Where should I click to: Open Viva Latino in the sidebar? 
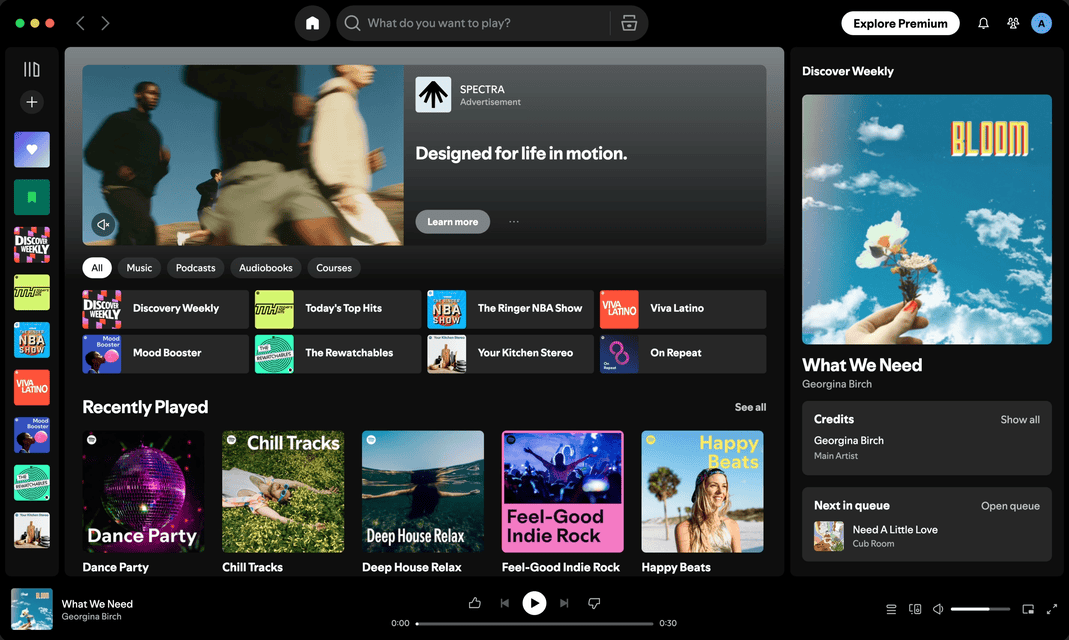click(x=32, y=387)
